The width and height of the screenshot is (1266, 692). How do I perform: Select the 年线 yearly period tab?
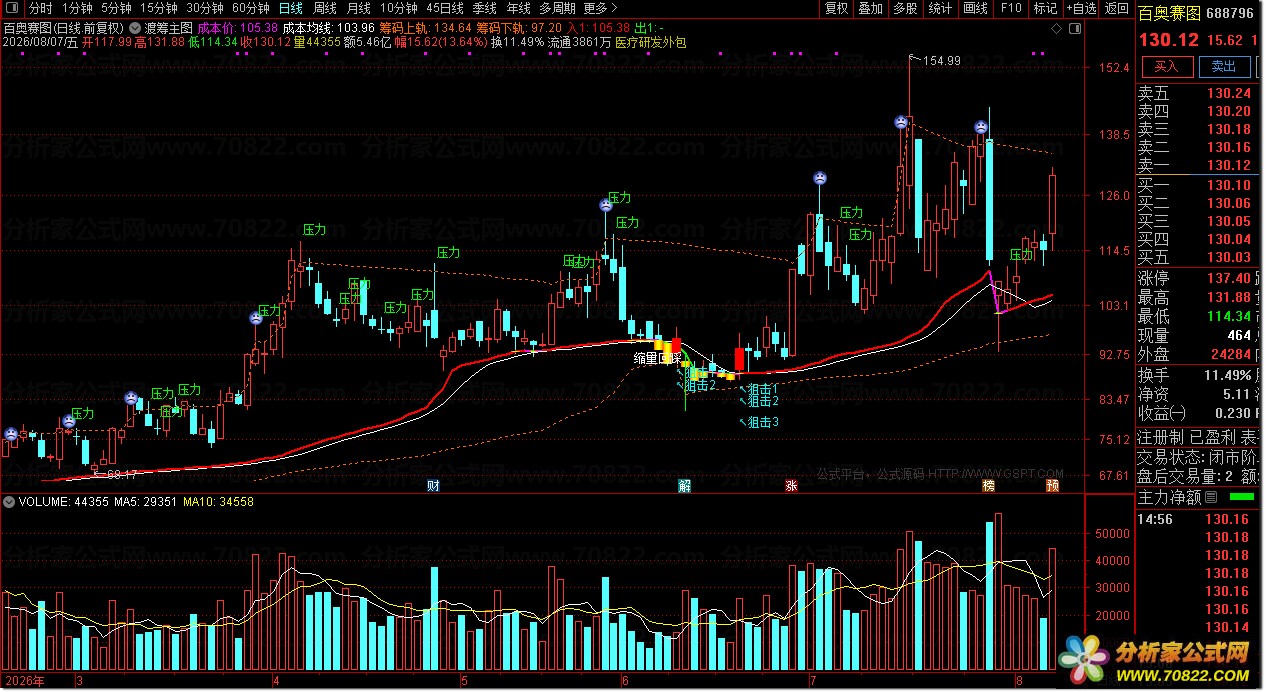click(x=519, y=8)
